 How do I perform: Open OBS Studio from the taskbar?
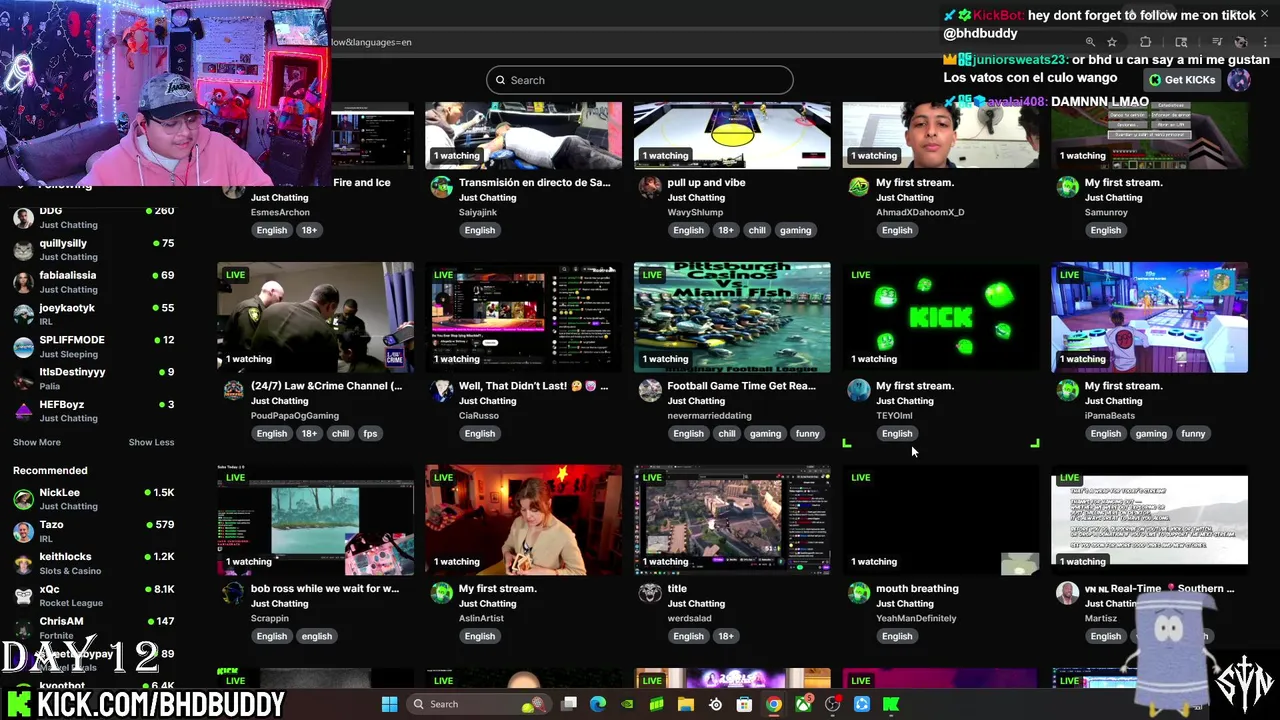pyautogui.click(x=832, y=704)
